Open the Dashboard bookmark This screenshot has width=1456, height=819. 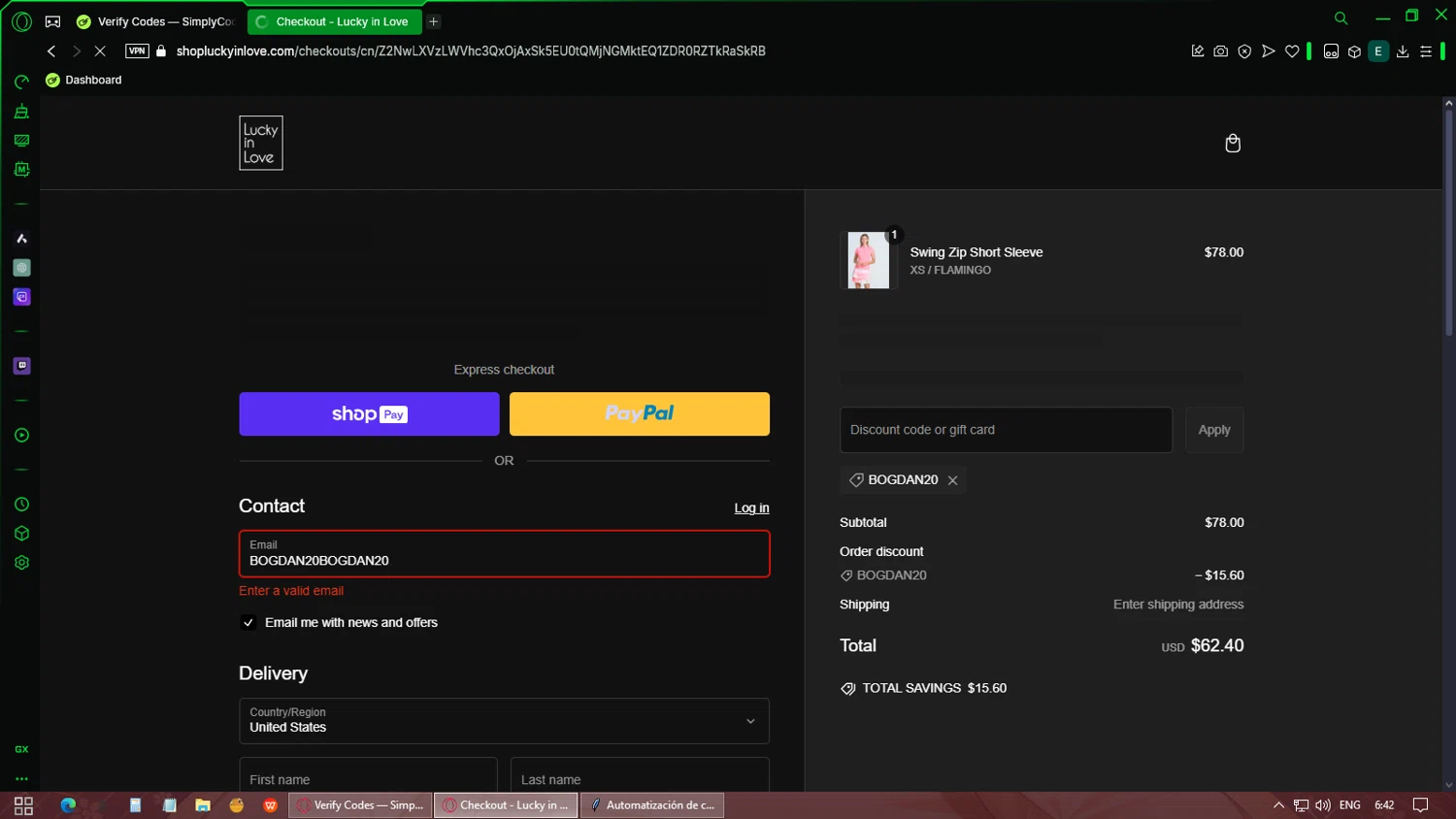83,81
